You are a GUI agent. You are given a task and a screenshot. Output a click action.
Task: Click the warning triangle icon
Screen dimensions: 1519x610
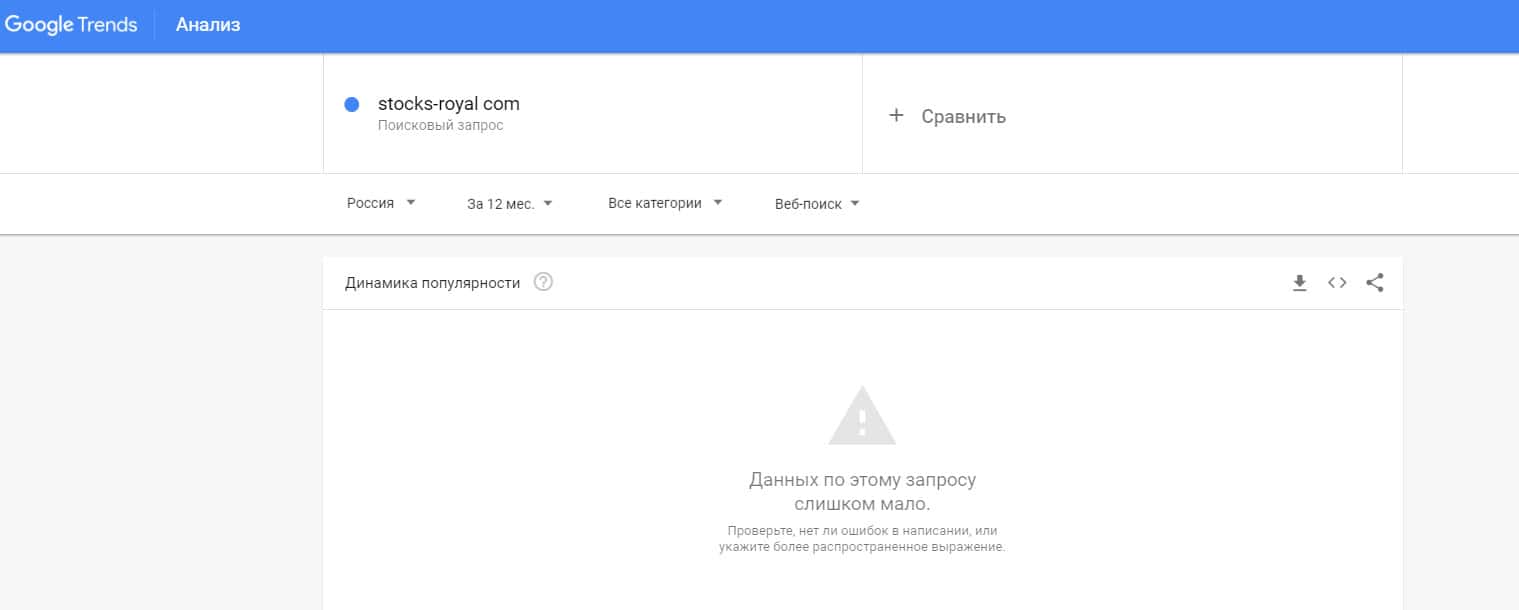[x=862, y=416]
